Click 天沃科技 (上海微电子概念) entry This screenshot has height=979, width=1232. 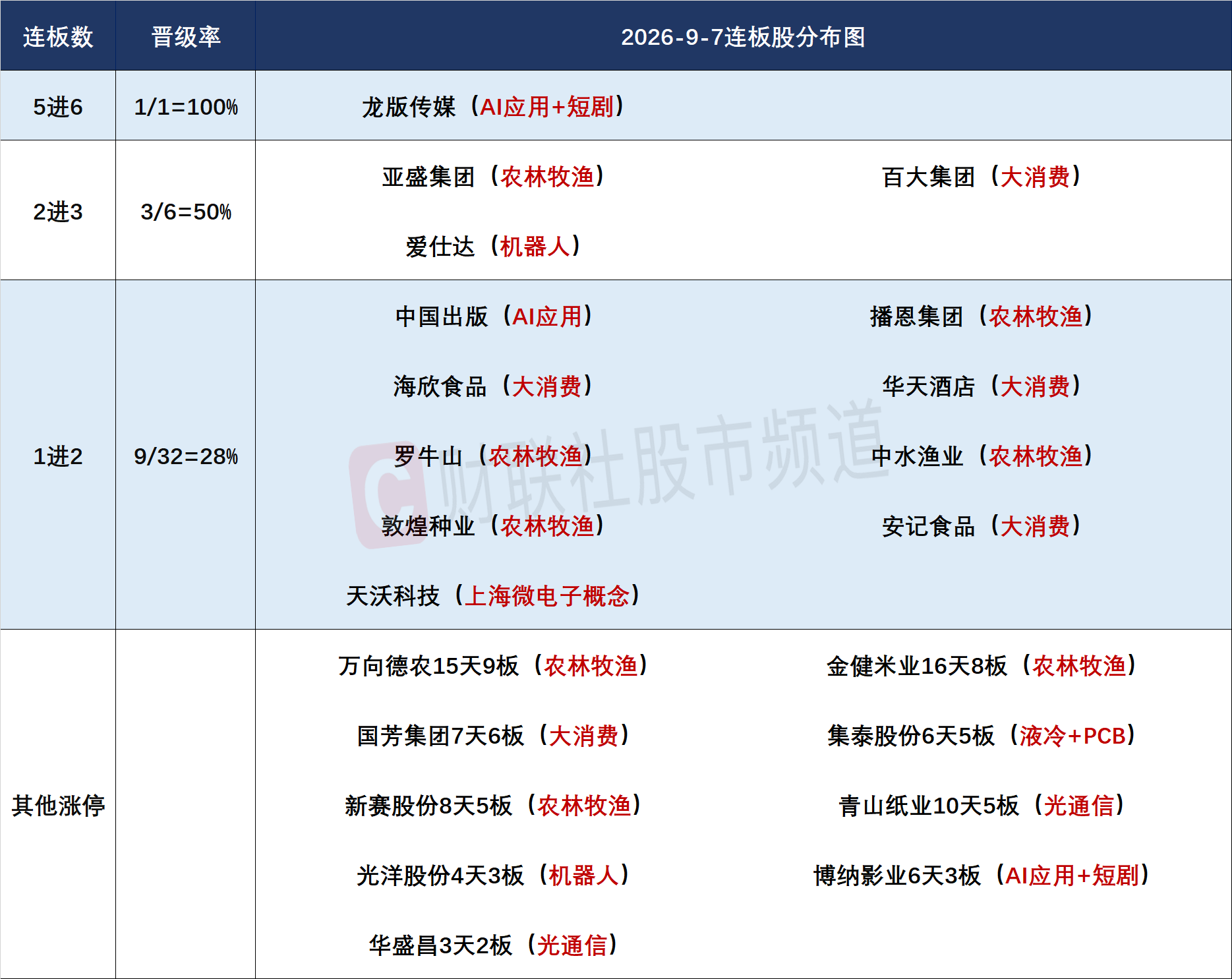[x=492, y=595]
